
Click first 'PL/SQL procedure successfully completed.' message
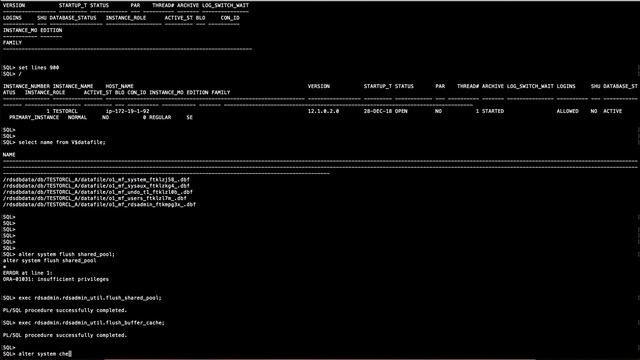(x=65, y=310)
